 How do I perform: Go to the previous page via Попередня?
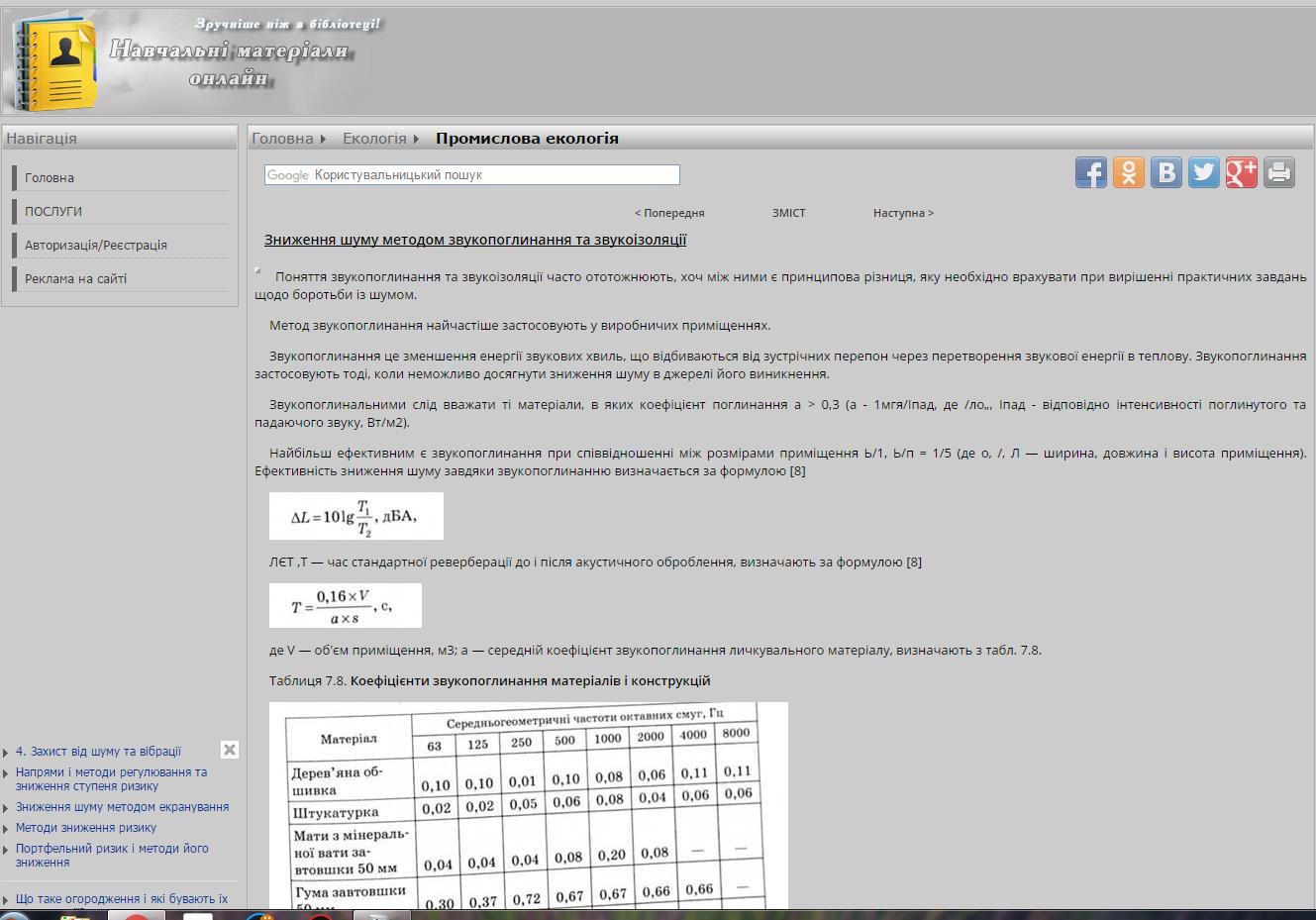[669, 213]
